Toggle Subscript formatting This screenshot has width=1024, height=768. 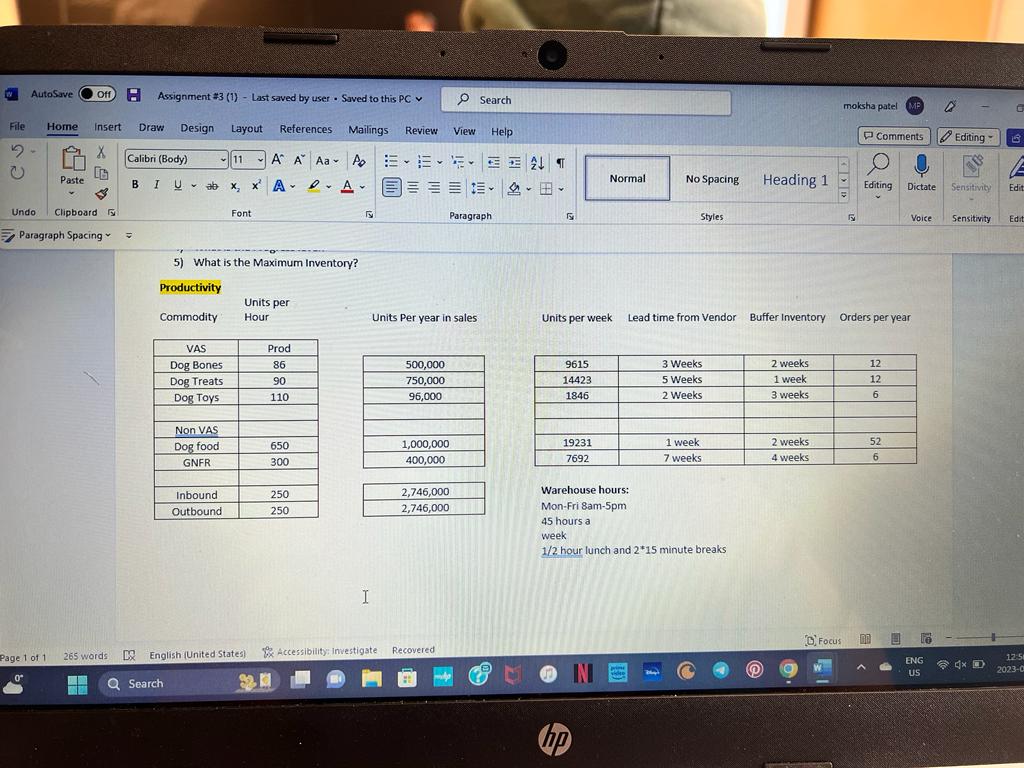234,186
